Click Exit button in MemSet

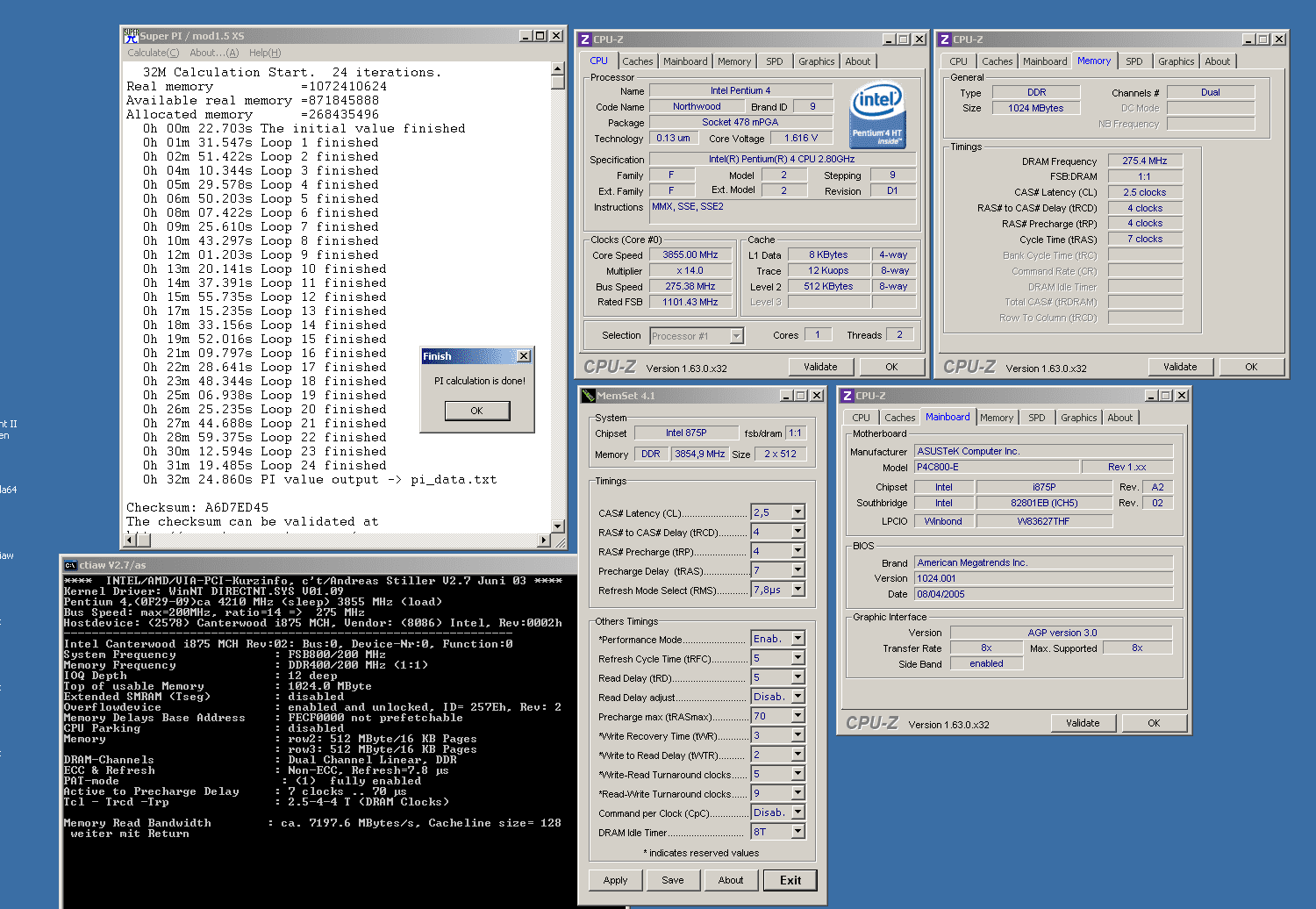[790, 880]
